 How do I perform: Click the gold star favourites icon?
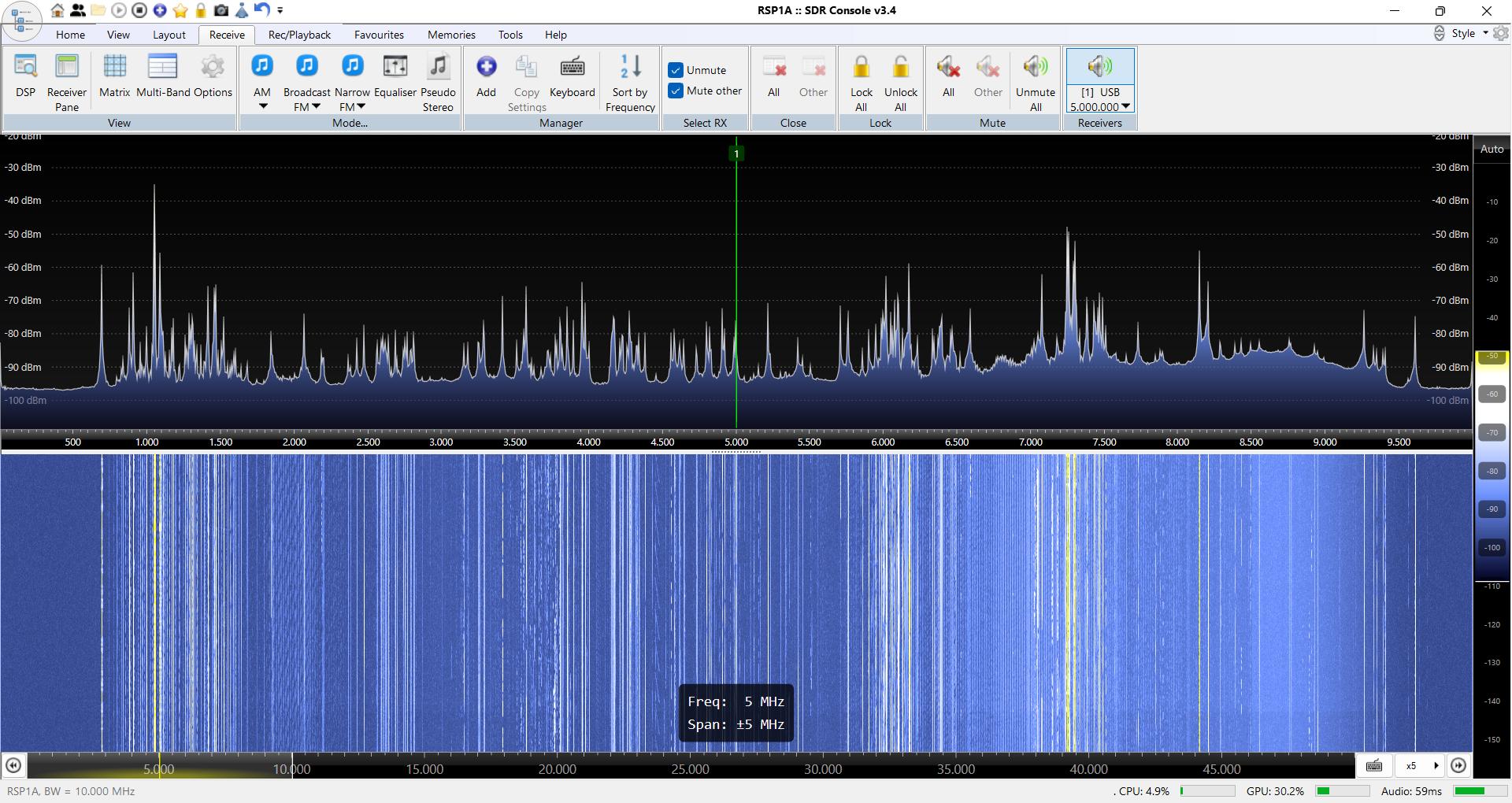(180, 10)
